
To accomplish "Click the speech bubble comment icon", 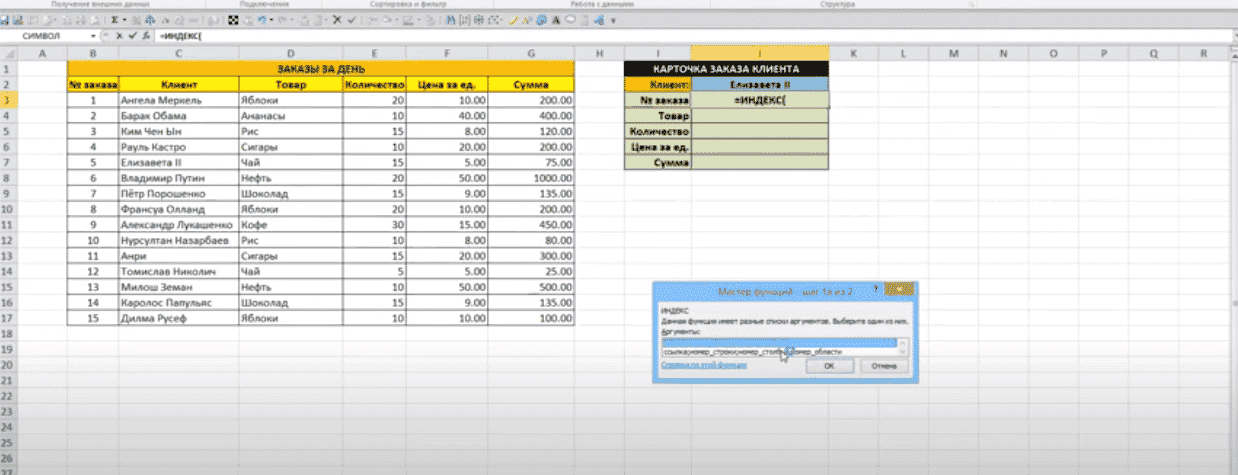I will tap(569, 19).
